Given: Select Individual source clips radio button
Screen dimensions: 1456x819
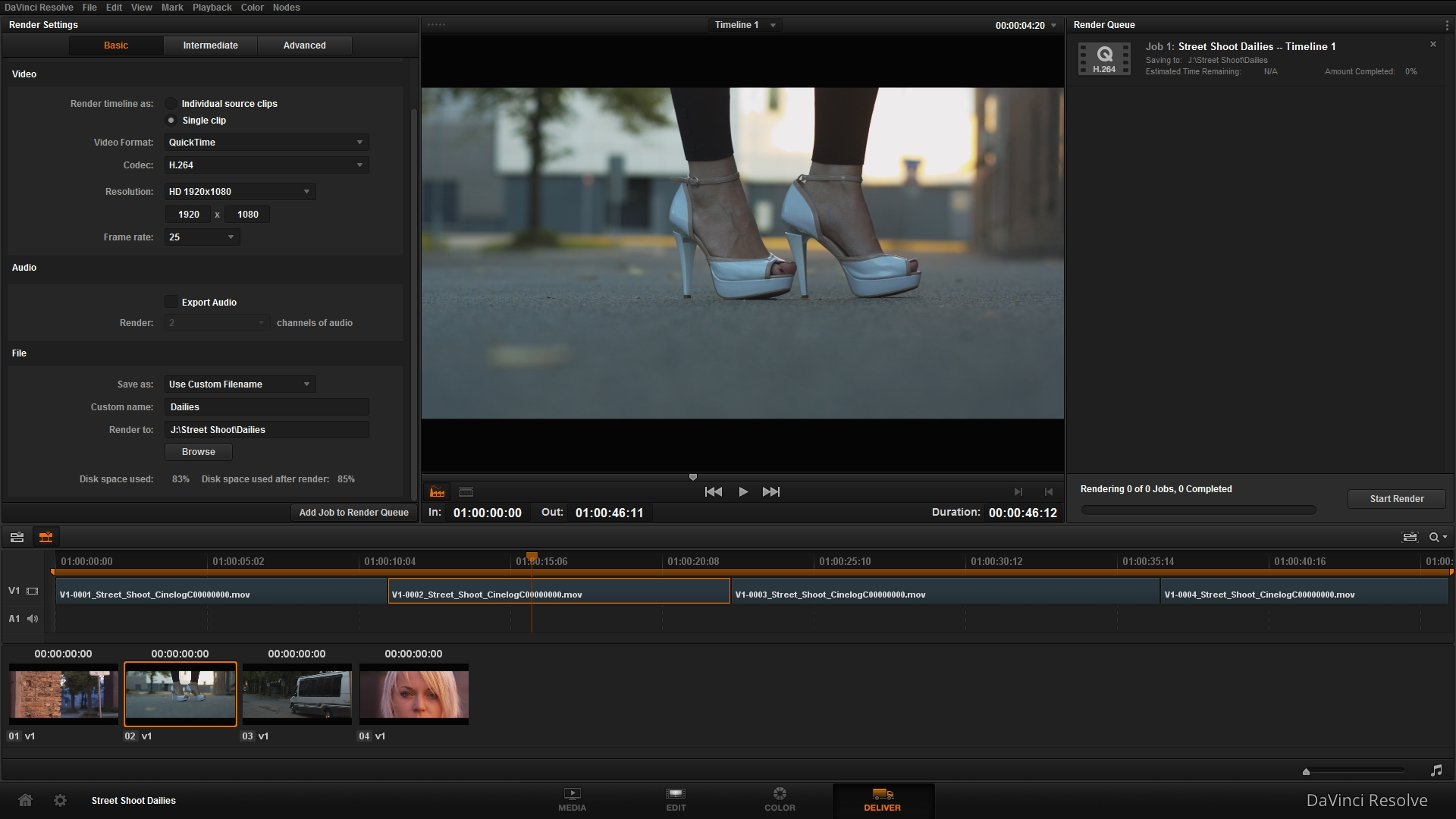Looking at the screenshot, I should click(171, 103).
